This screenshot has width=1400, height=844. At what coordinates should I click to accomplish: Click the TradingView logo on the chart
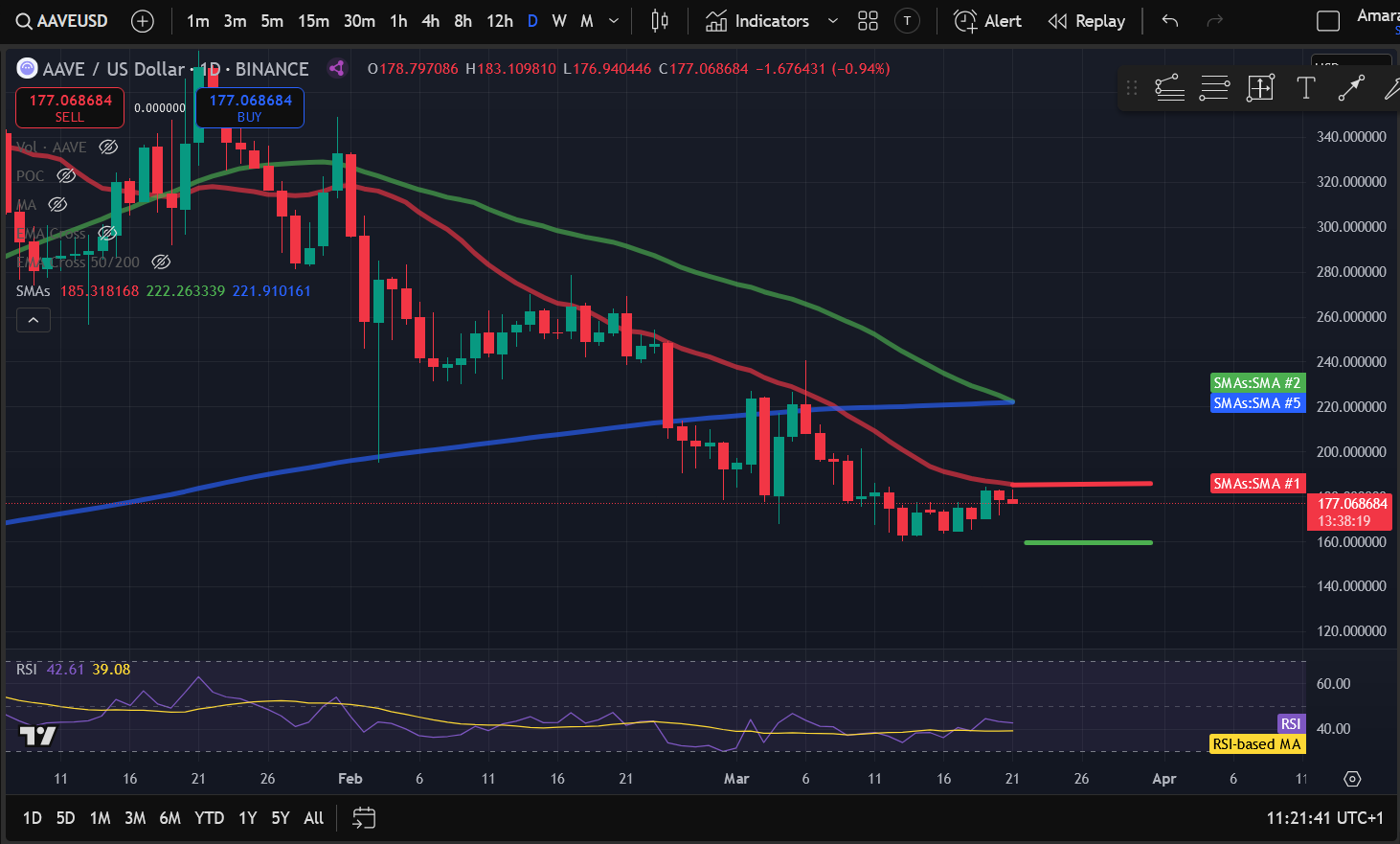(x=38, y=736)
